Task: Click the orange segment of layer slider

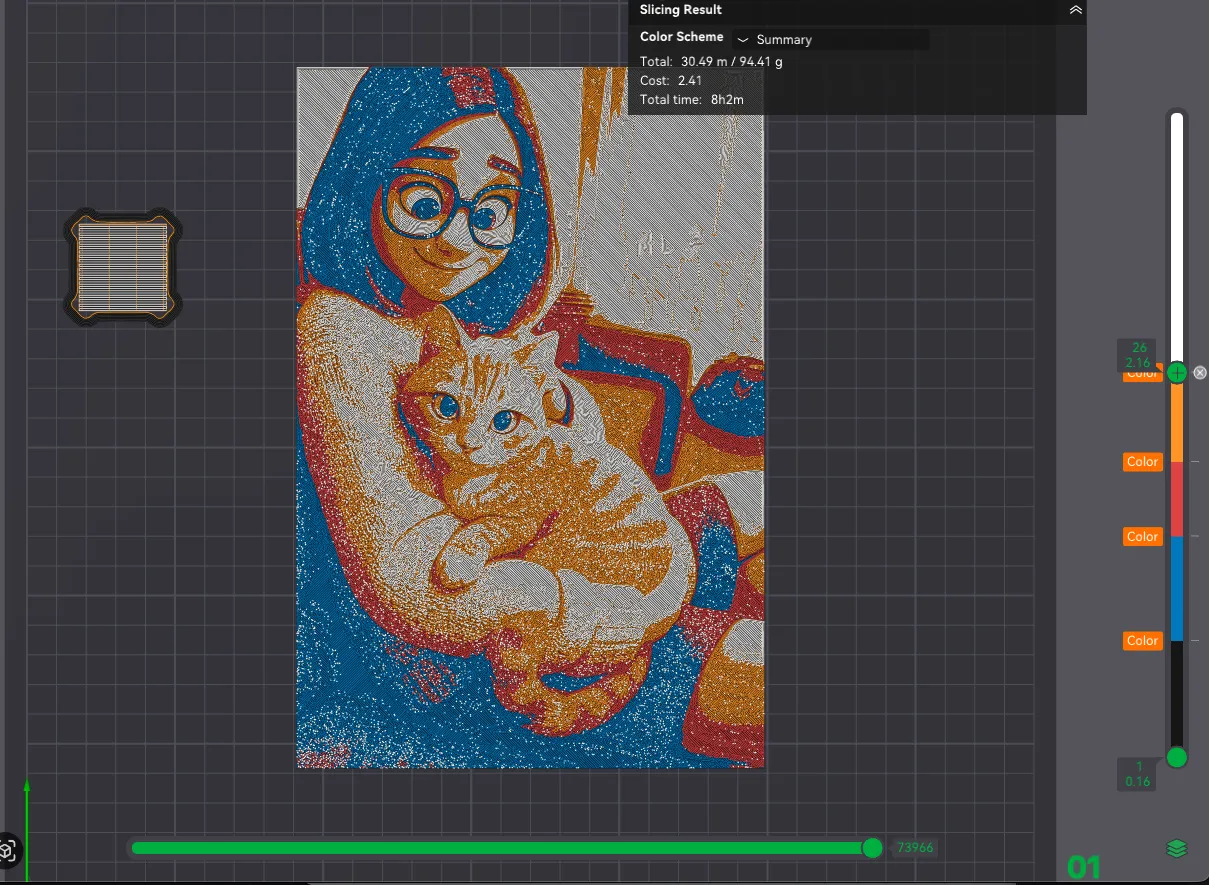Action: [x=1177, y=422]
